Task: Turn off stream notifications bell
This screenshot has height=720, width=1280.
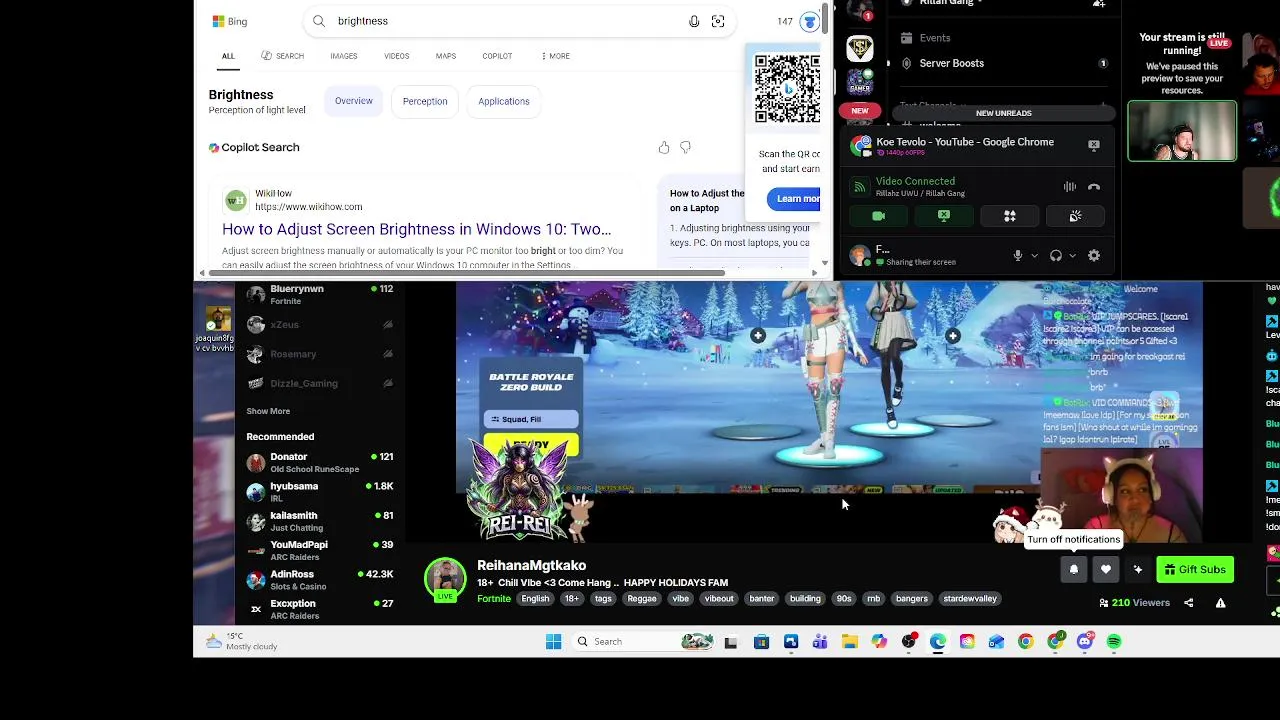Action: [x=1074, y=570]
